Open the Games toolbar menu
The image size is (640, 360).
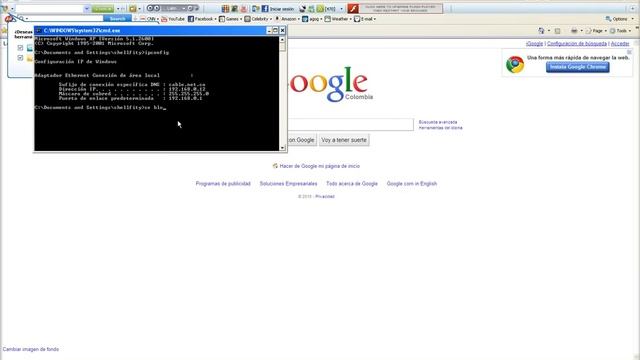230,19
